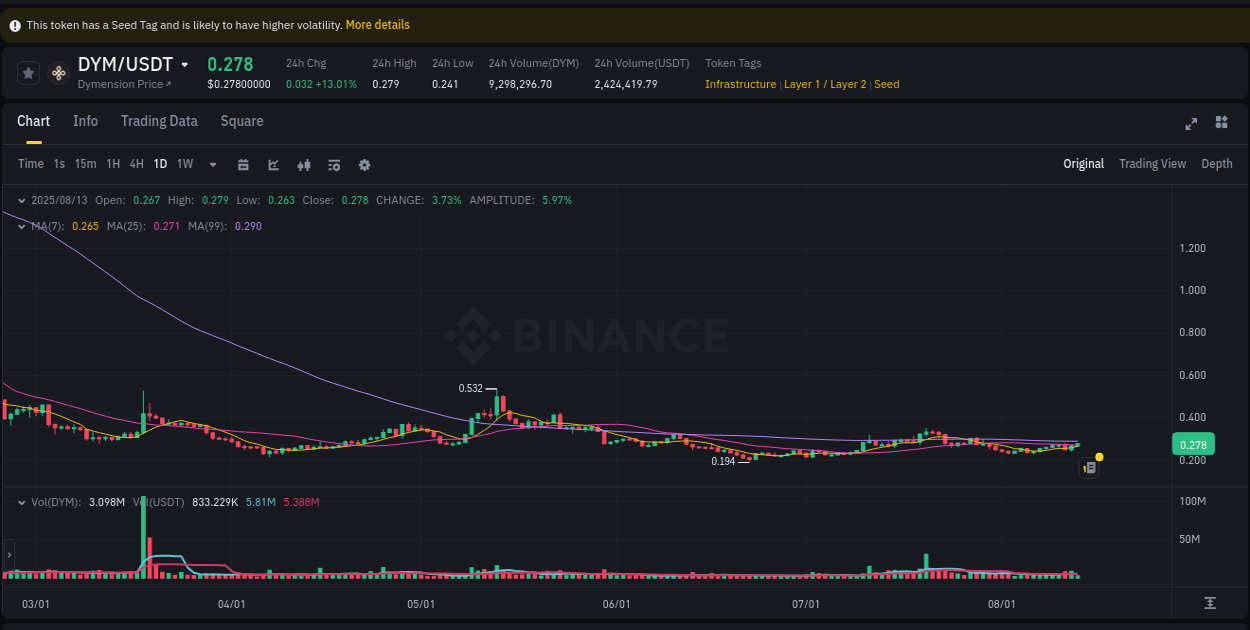
Task: Open the panel layout grid icon
Action: coord(1221,123)
